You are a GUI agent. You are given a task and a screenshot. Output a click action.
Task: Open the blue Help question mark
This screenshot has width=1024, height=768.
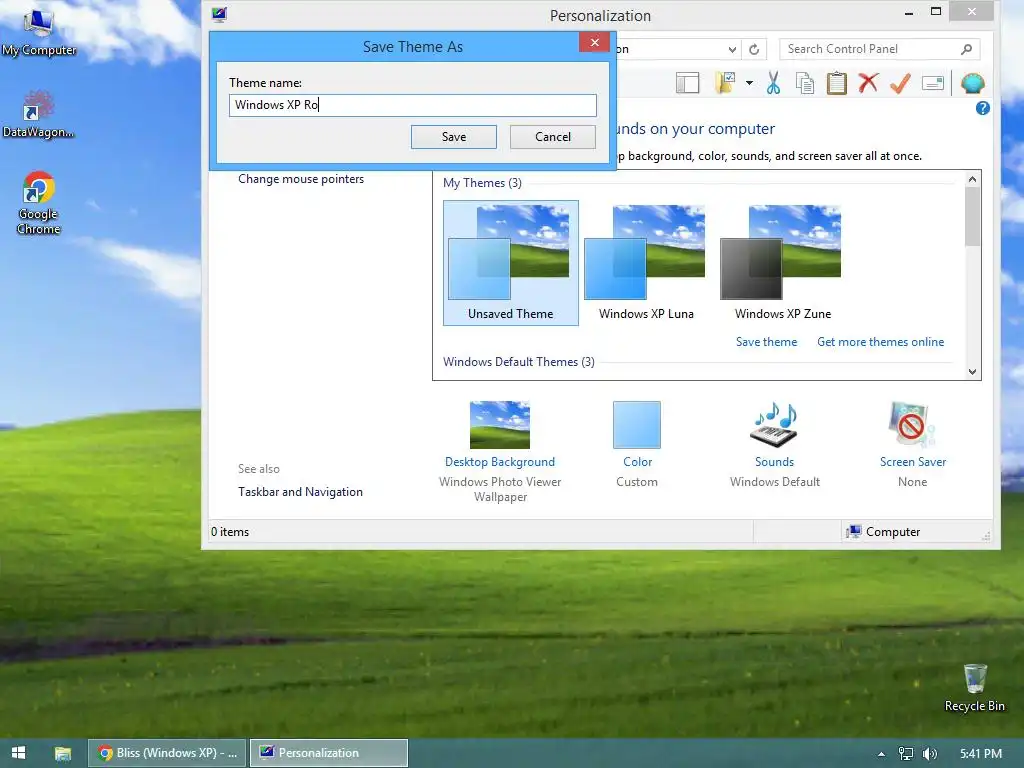tap(982, 108)
